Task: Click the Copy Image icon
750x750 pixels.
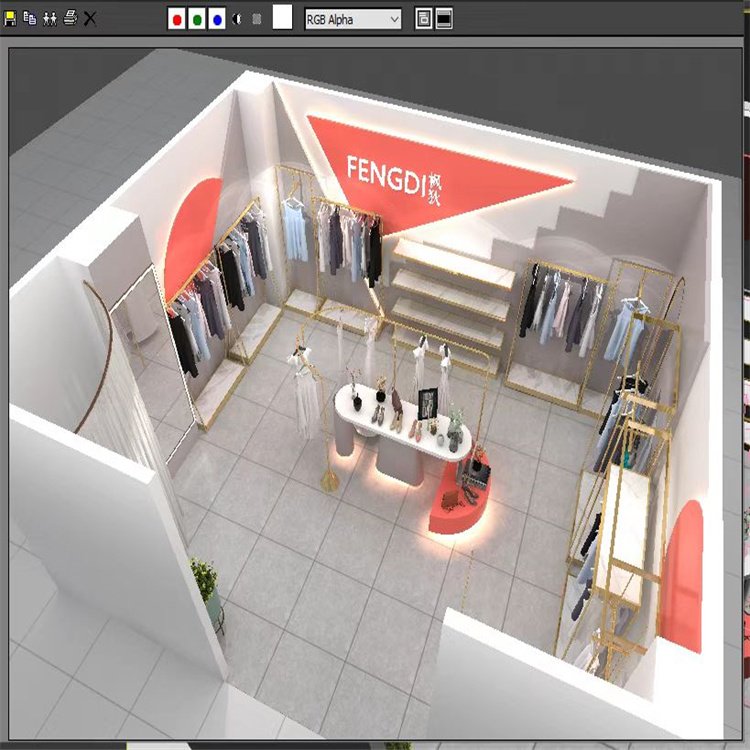Action: tap(30, 19)
